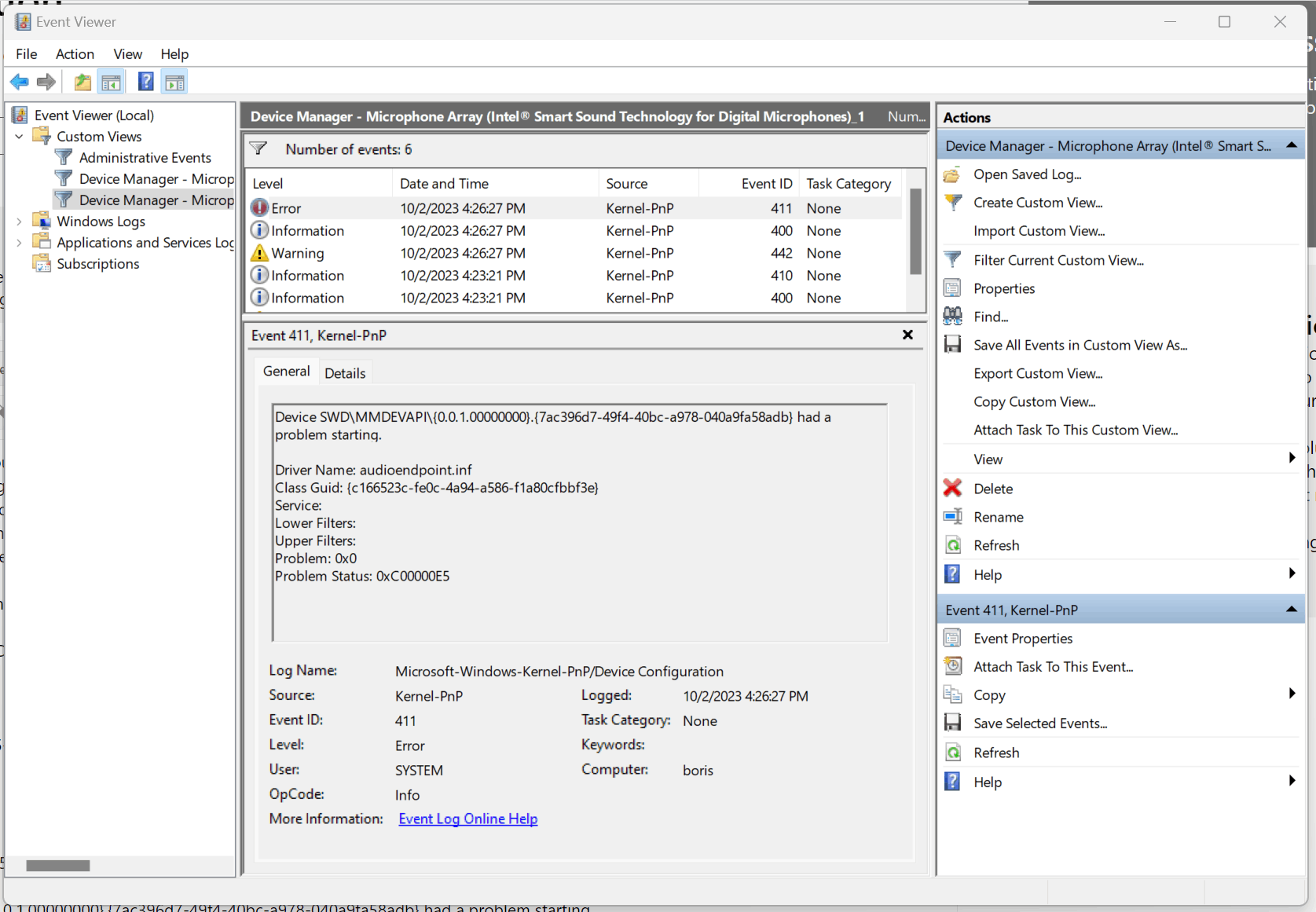Click the Save All Events floppy icon

pos(952,345)
